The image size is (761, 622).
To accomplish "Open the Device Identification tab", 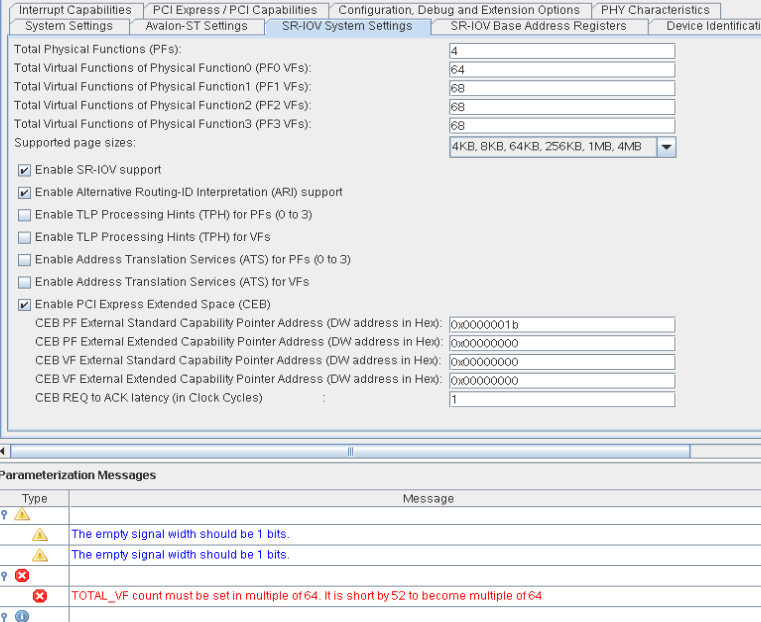I will [x=705, y=26].
